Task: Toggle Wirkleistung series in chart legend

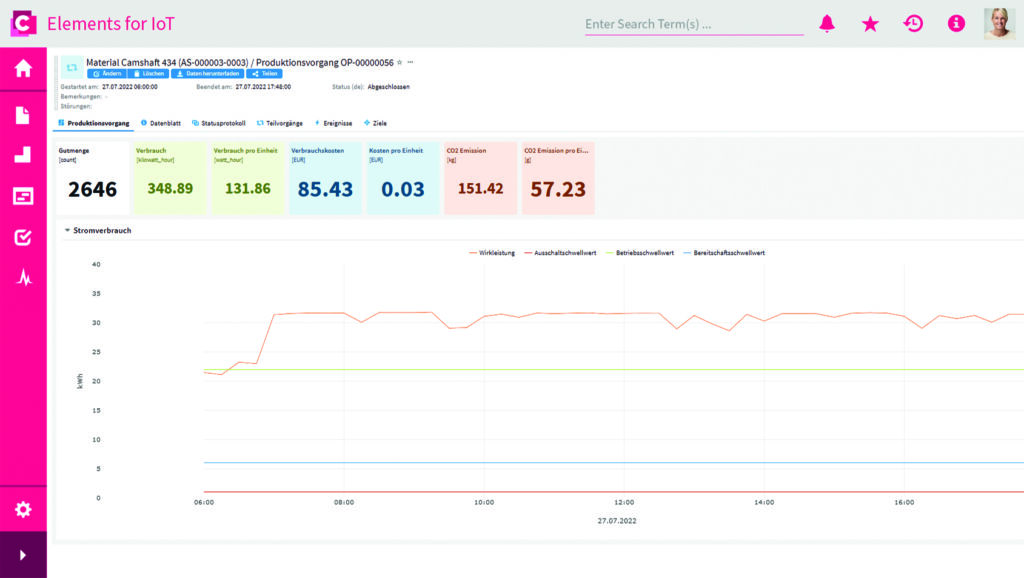Action: pyautogui.click(x=497, y=253)
